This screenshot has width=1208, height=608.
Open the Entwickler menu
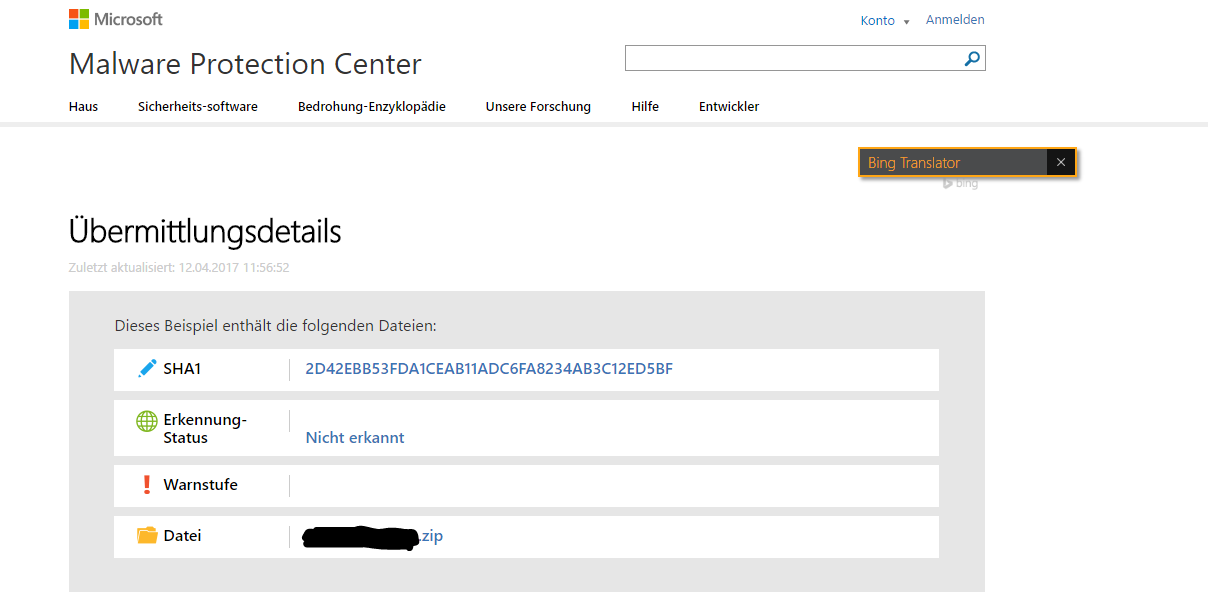pyautogui.click(x=729, y=107)
